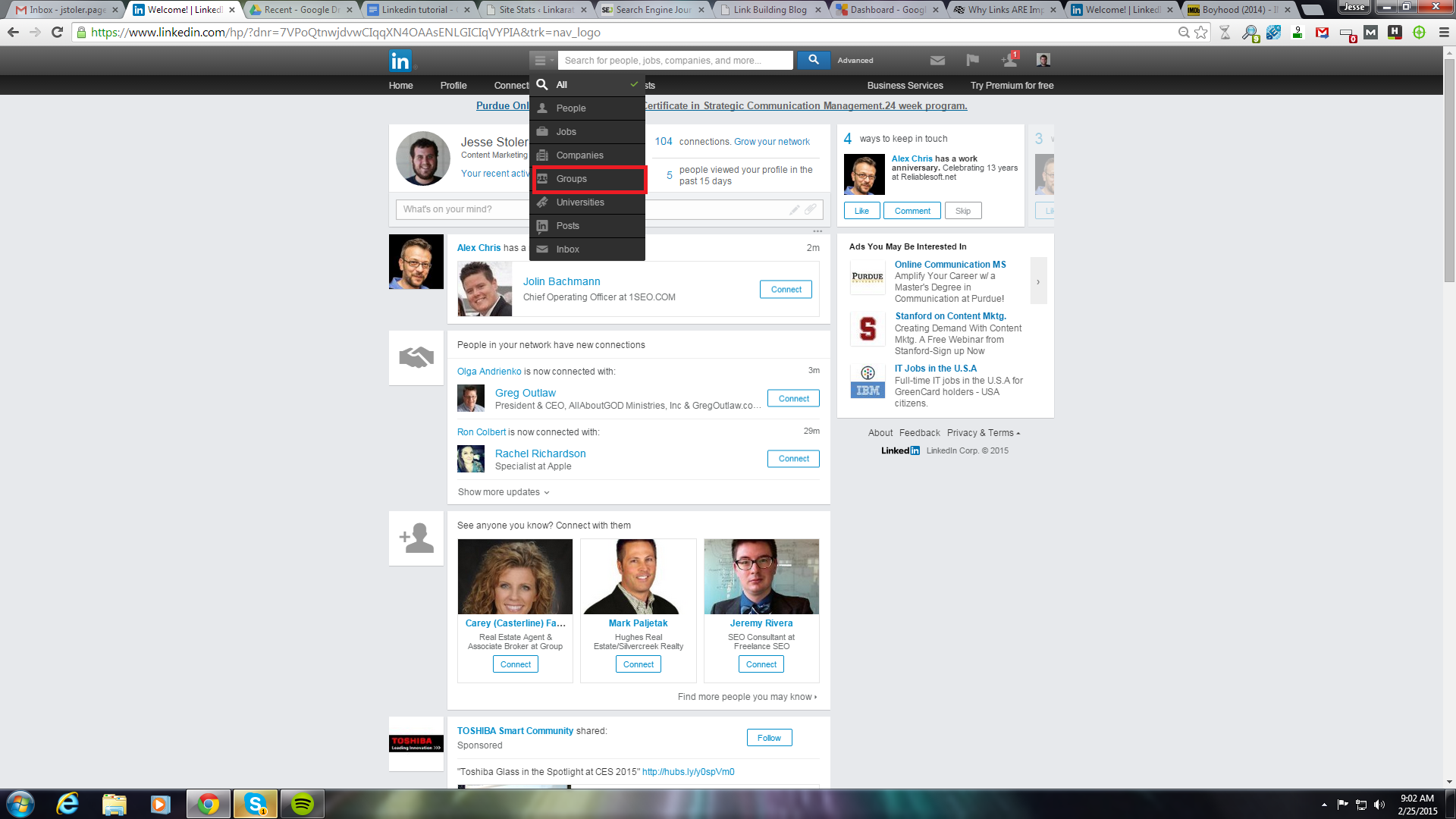Screen dimensions: 1456x819
Task: Open the add connections icon
Action: [x=1009, y=60]
